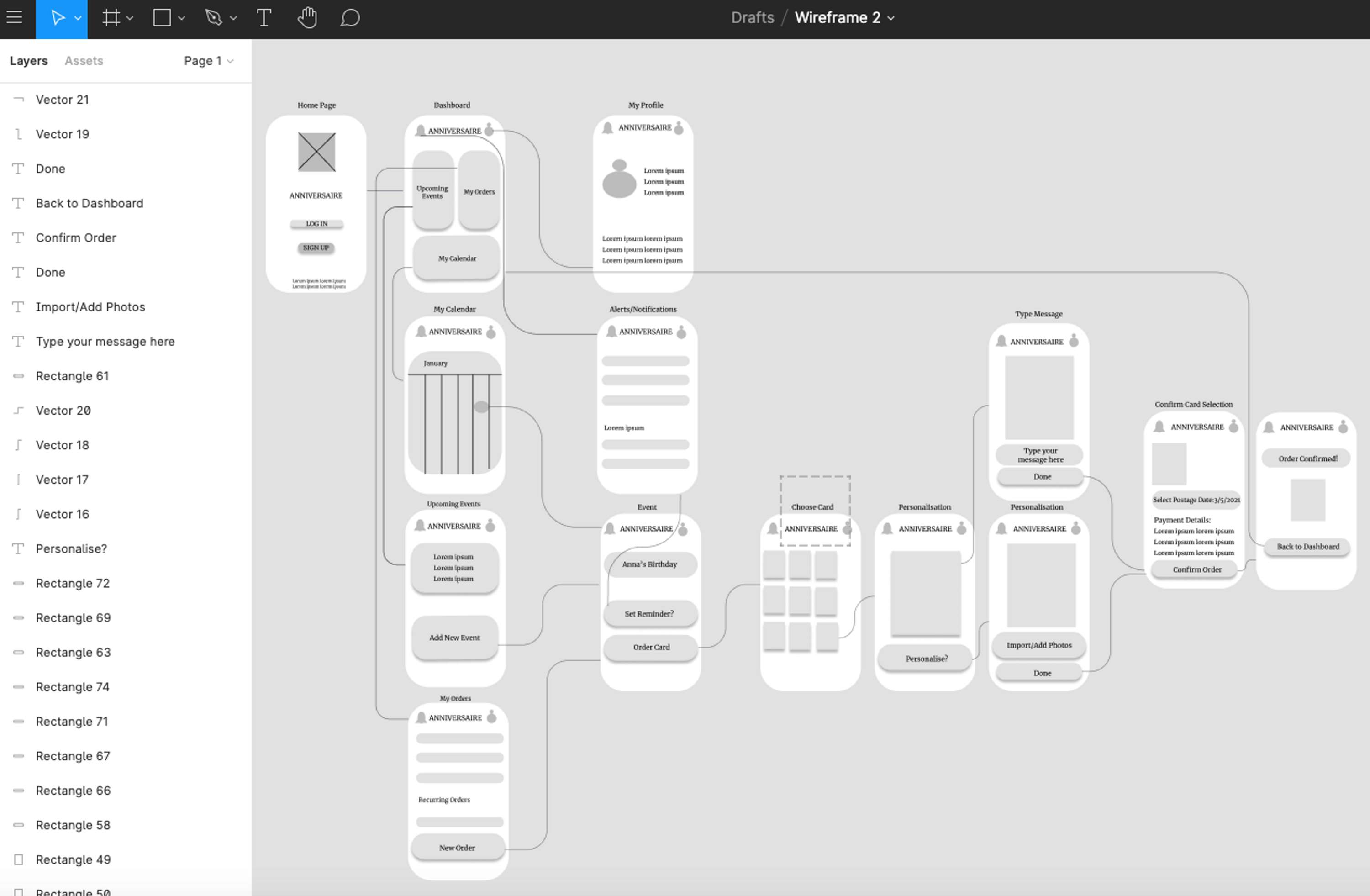Click the Back to Dashboard button on canvas
This screenshot has height=896, width=1370.
pos(1307,547)
